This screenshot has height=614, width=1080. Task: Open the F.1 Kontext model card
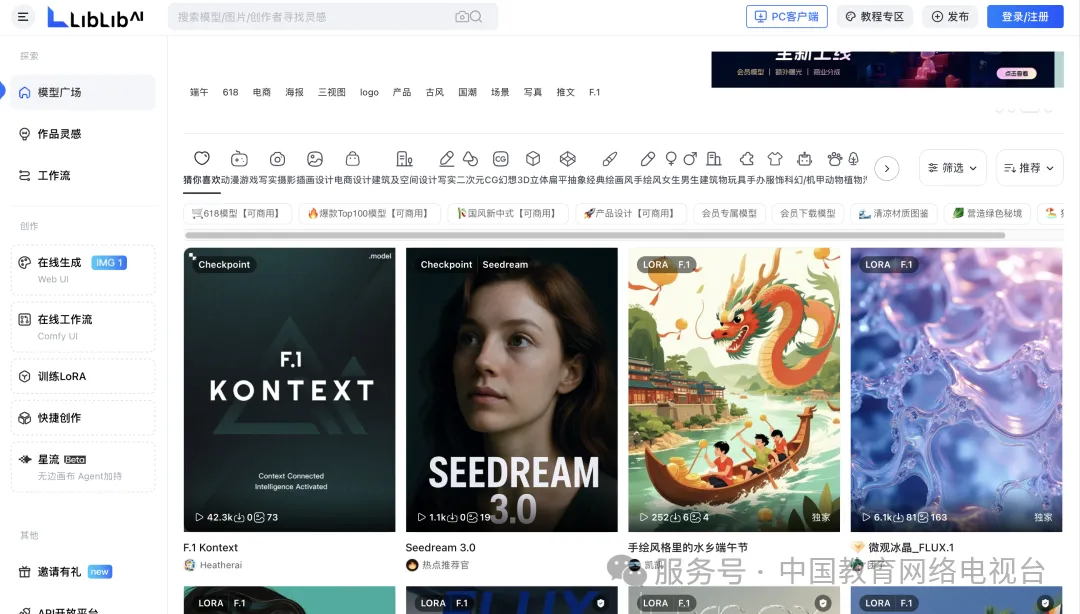(289, 390)
